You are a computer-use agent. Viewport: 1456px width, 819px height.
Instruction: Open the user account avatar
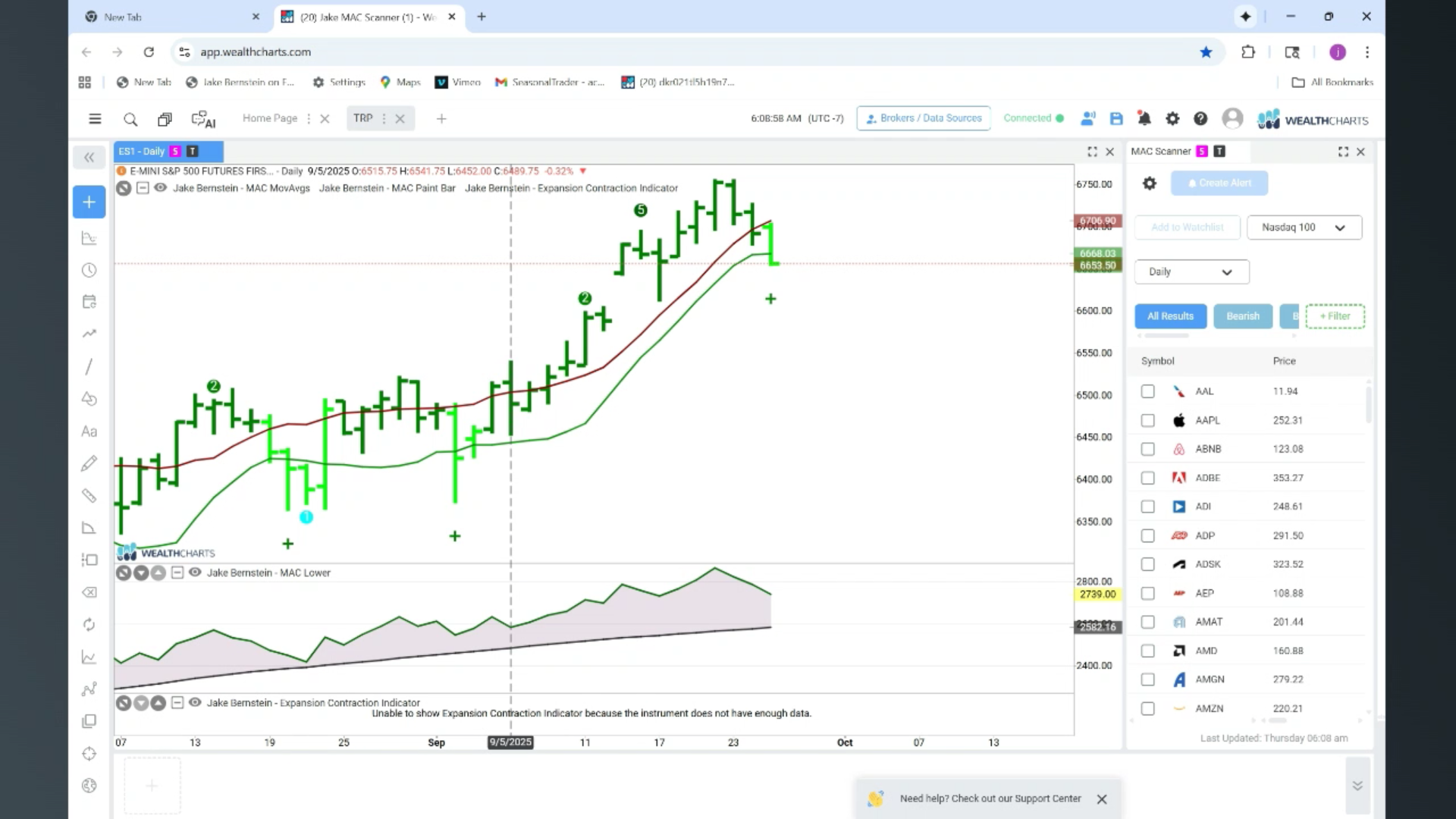click(x=1232, y=118)
